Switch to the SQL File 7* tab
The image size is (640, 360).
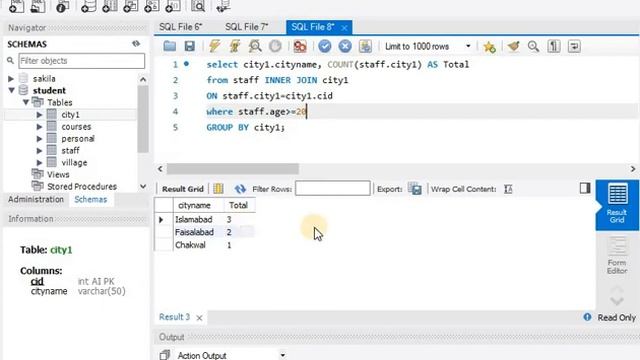coord(247,27)
